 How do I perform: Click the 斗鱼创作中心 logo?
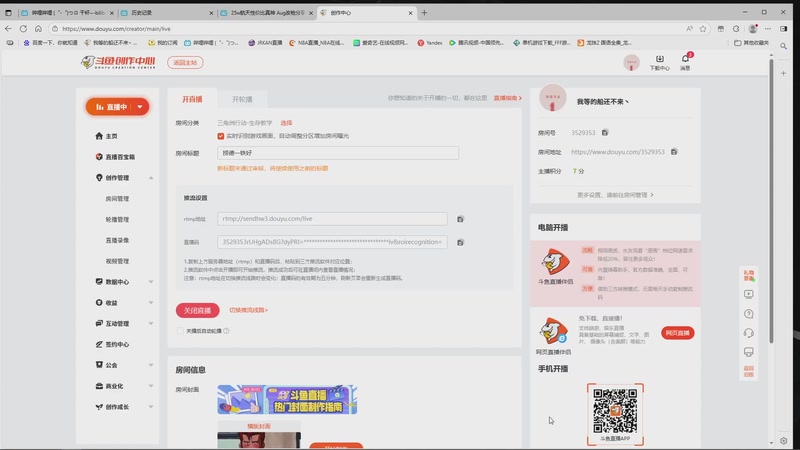click(118, 62)
